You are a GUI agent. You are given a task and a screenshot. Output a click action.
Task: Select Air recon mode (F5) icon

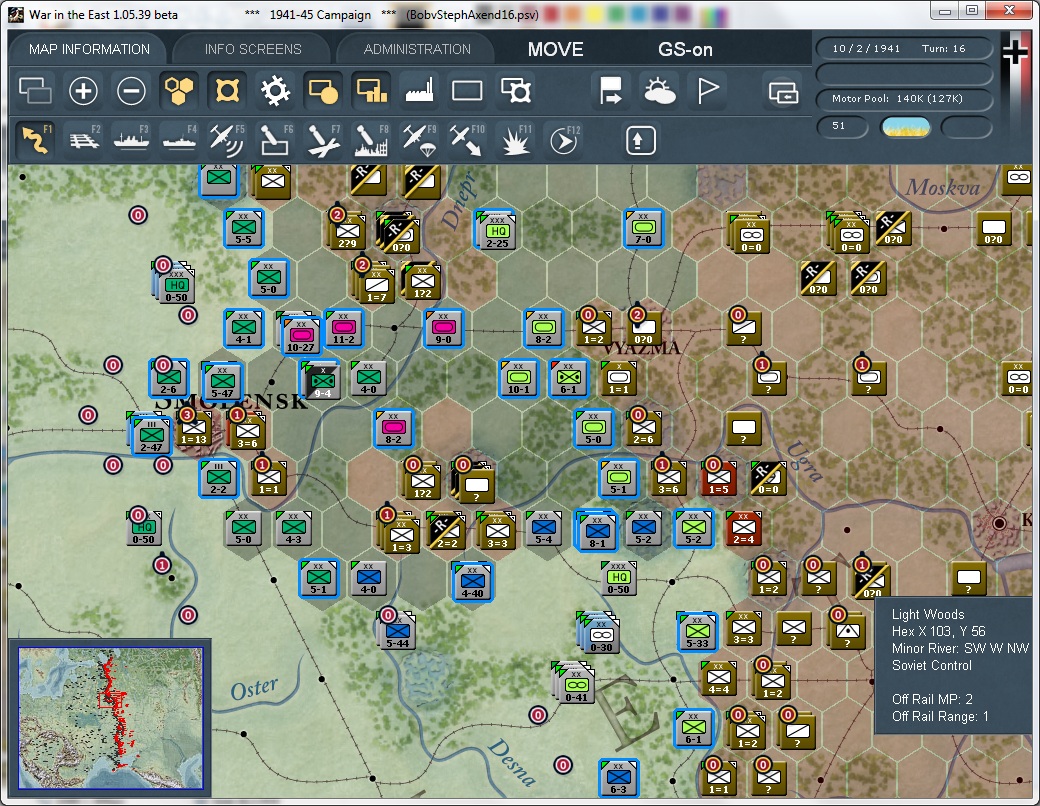[x=227, y=139]
